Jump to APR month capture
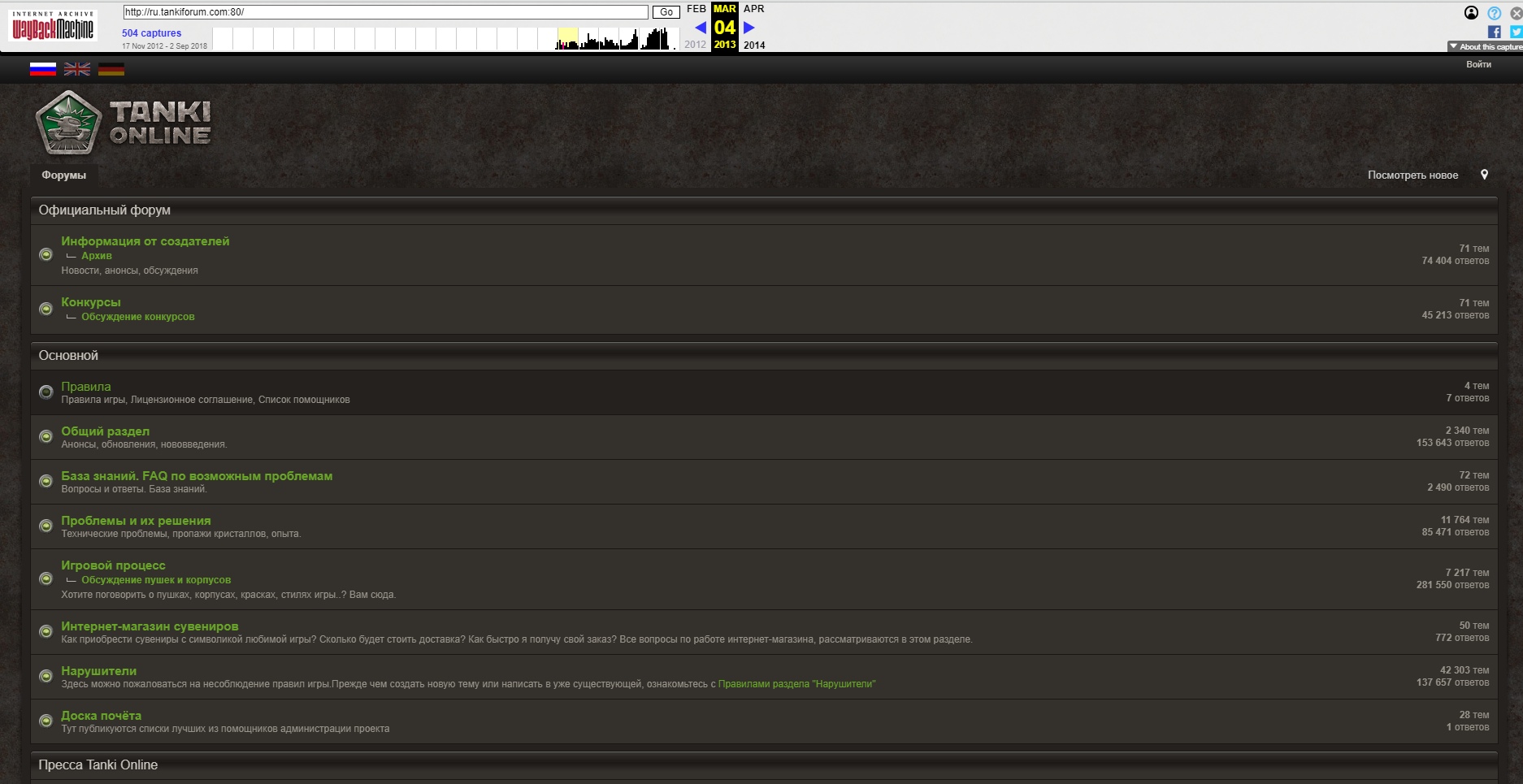The height and width of the screenshot is (784, 1523). [754, 9]
